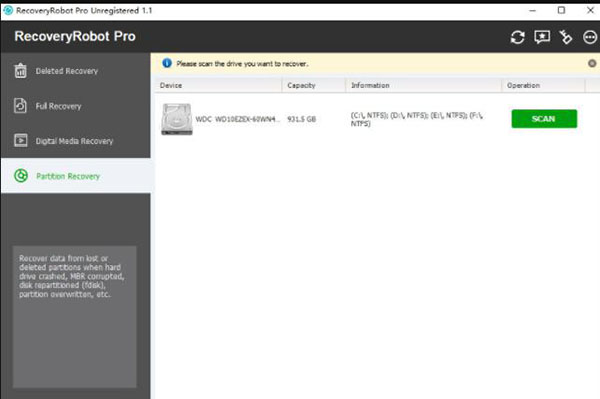Select the WDC hard drive thumbnail

pos(177,119)
